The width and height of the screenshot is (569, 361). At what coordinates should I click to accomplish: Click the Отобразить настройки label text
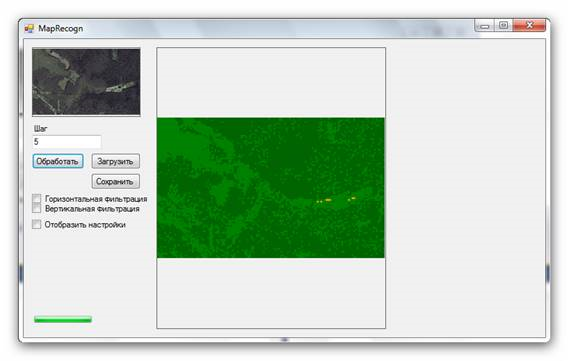[x=85, y=225]
